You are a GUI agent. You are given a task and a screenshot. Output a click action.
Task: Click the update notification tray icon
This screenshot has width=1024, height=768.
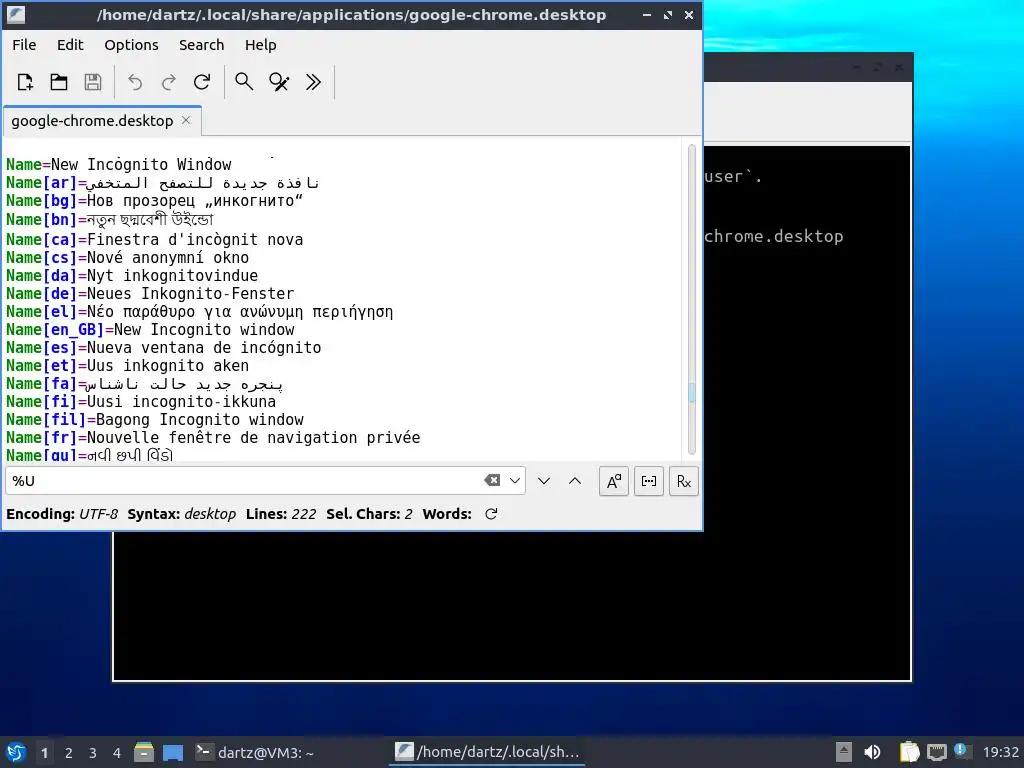tap(962, 751)
